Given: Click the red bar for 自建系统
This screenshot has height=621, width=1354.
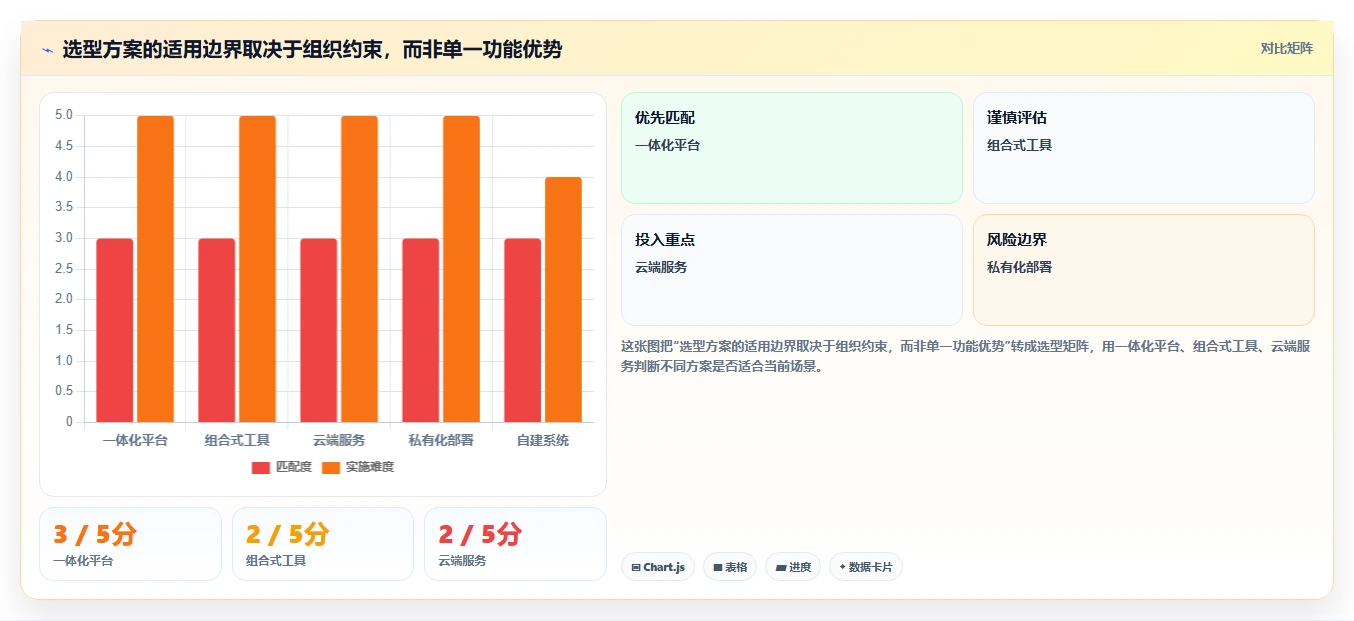Looking at the screenshot, I should [x=523, y=330].
